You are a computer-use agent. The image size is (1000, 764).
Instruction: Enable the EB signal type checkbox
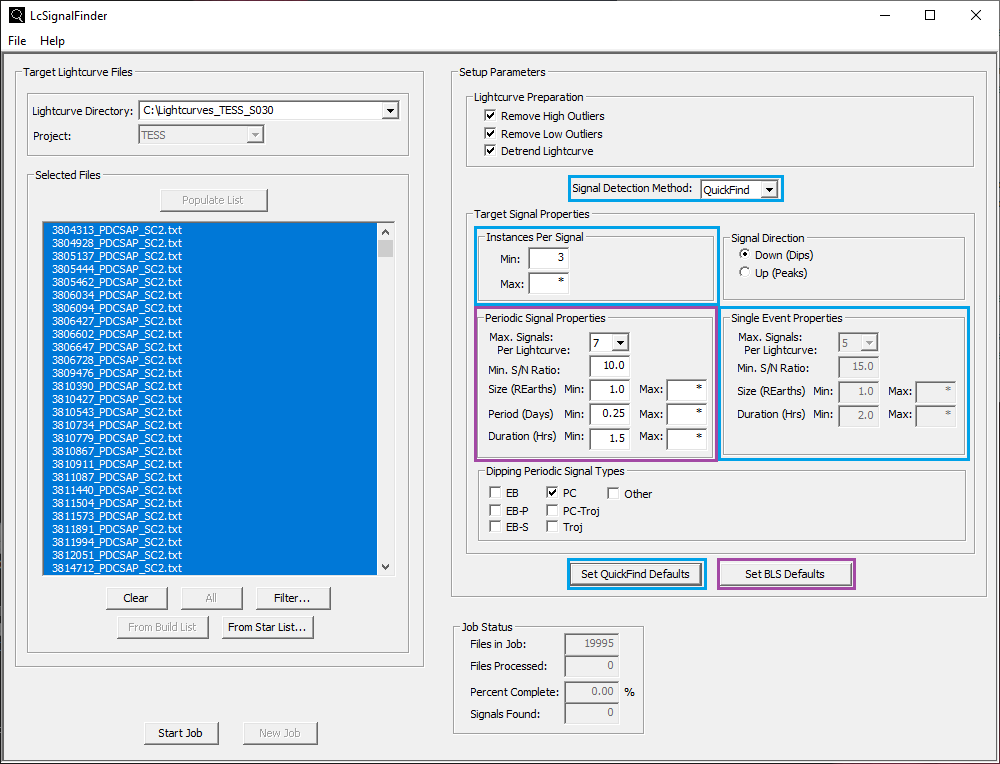pos(495,493)
